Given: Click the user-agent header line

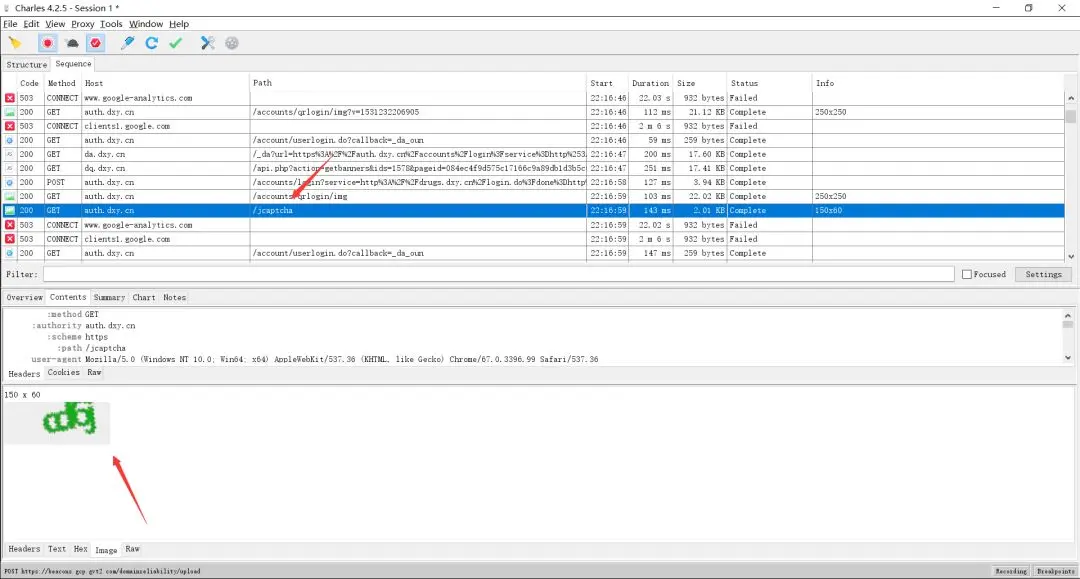Looking at the screenshot, I should click(x=315, y=359).
